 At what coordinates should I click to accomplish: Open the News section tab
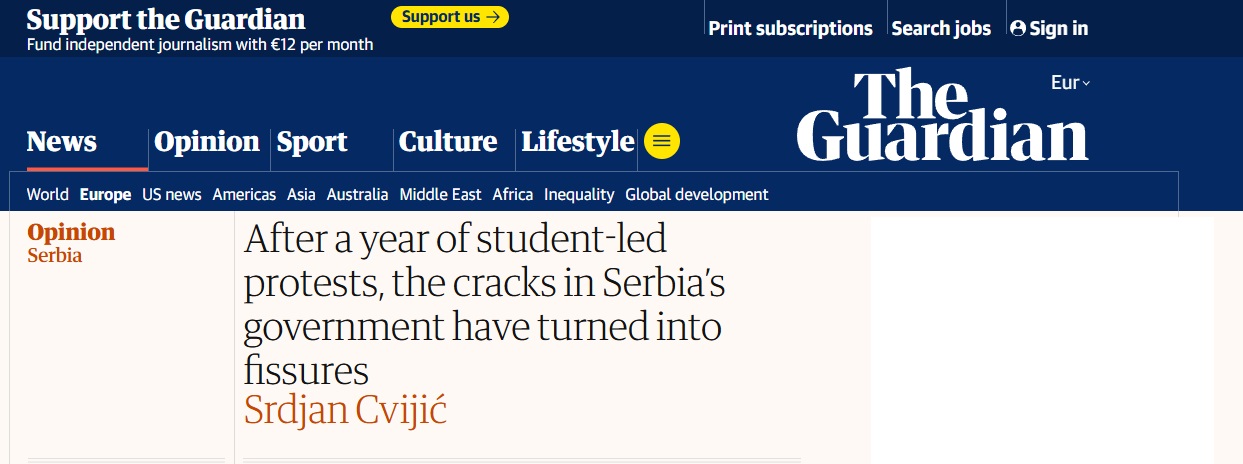pos(62,142)
